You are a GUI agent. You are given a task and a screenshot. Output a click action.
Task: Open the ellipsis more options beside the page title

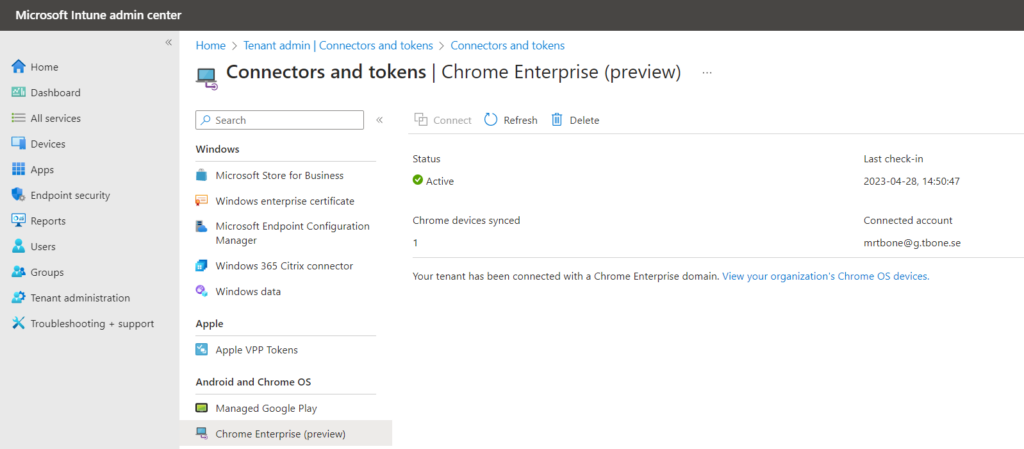707,72
